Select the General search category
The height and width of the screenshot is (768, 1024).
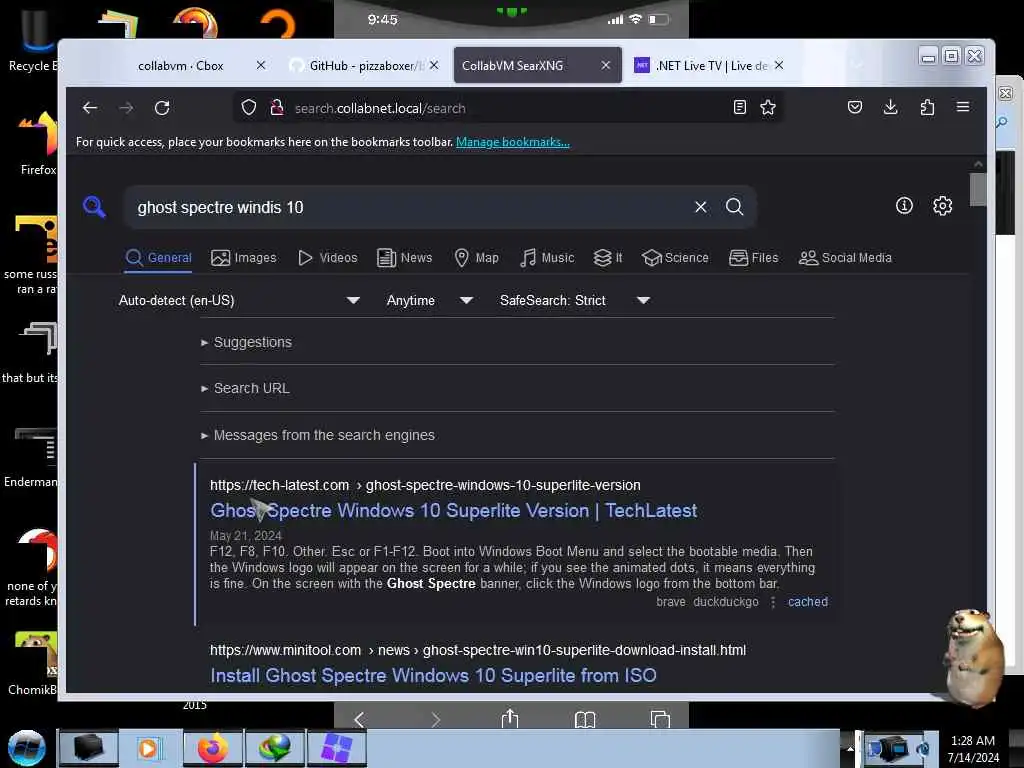[159, 258]
